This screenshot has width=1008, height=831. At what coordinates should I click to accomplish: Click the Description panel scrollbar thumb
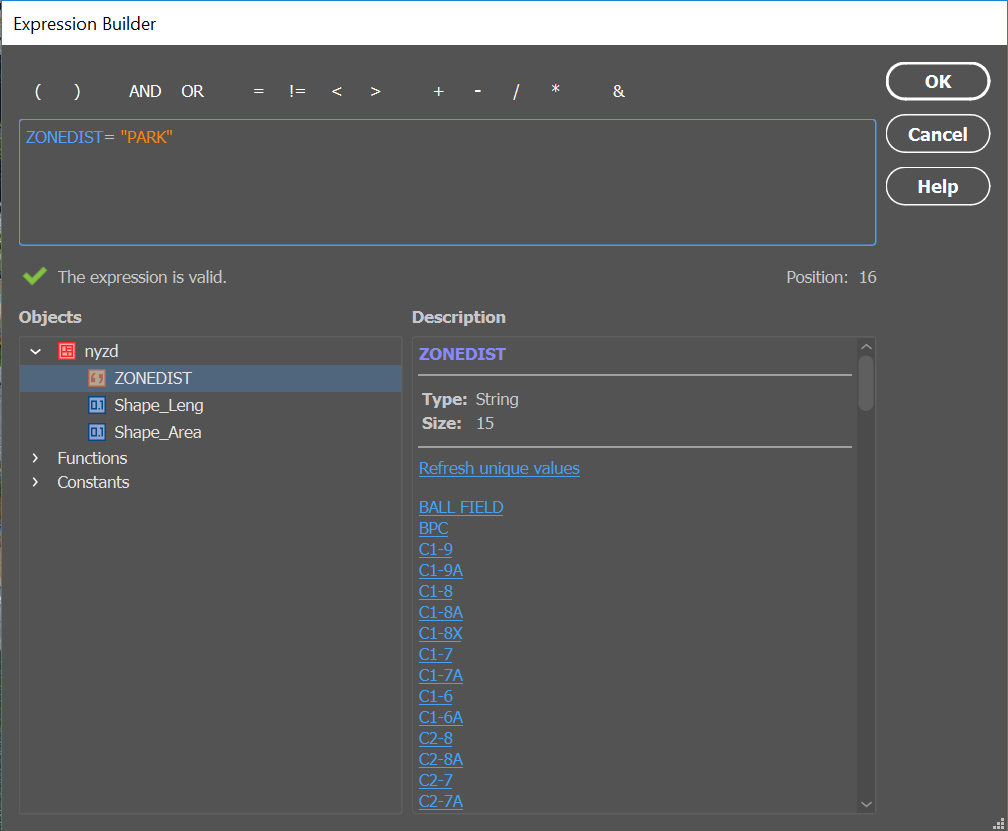(866, 383)
